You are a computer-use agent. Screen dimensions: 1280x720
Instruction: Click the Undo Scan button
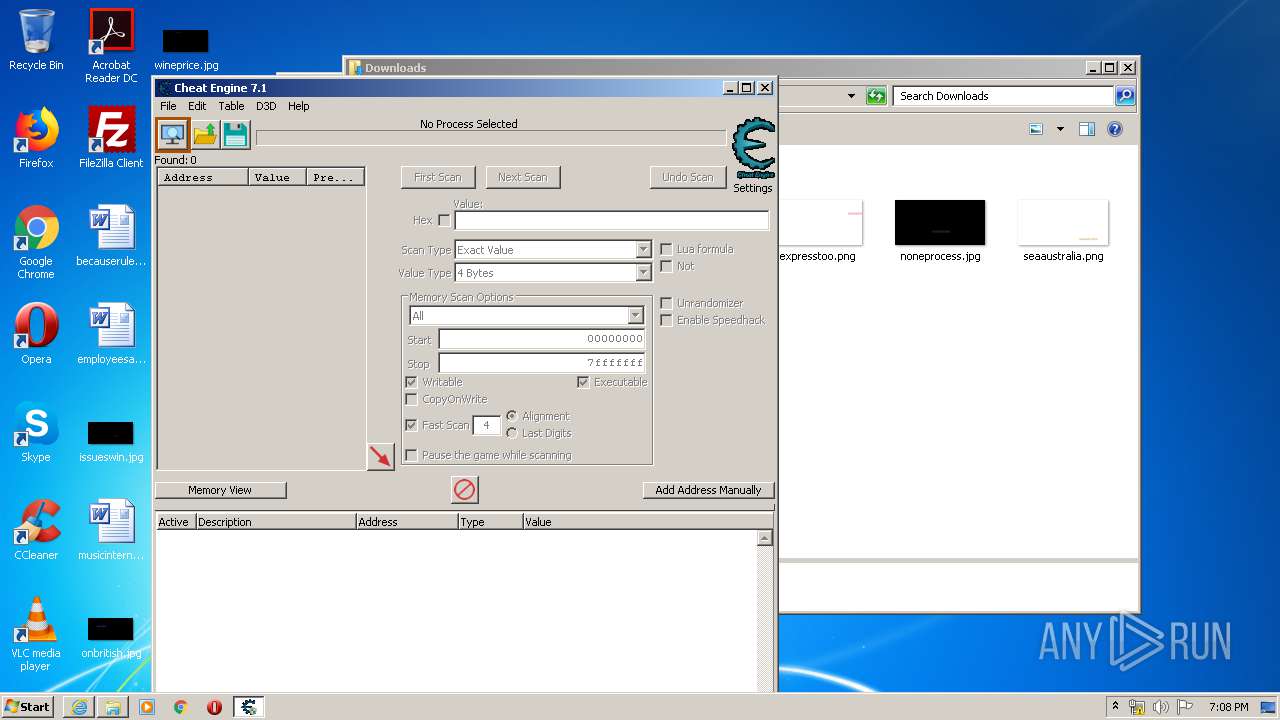688,177
